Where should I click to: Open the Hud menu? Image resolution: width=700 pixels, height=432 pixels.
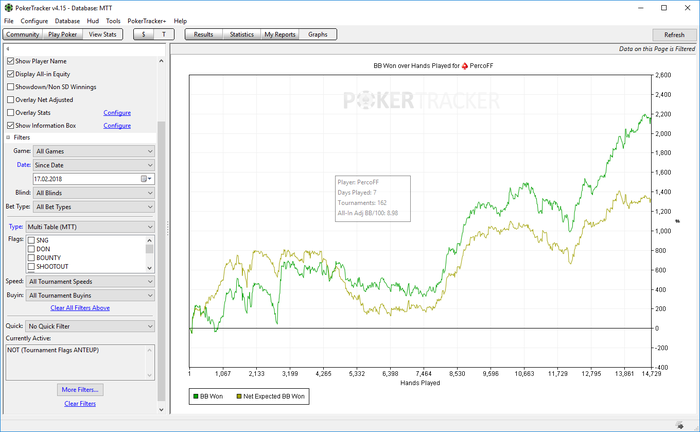click(92, 20)
